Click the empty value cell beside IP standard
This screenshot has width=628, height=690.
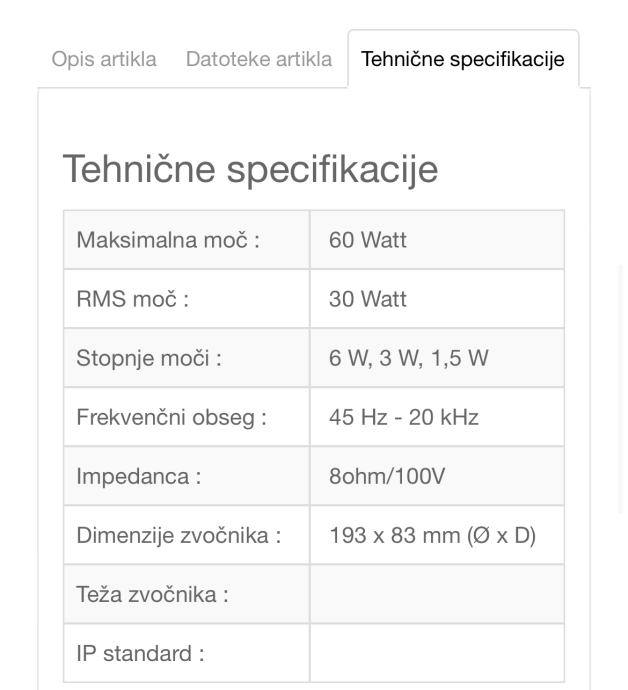point(437,653)
